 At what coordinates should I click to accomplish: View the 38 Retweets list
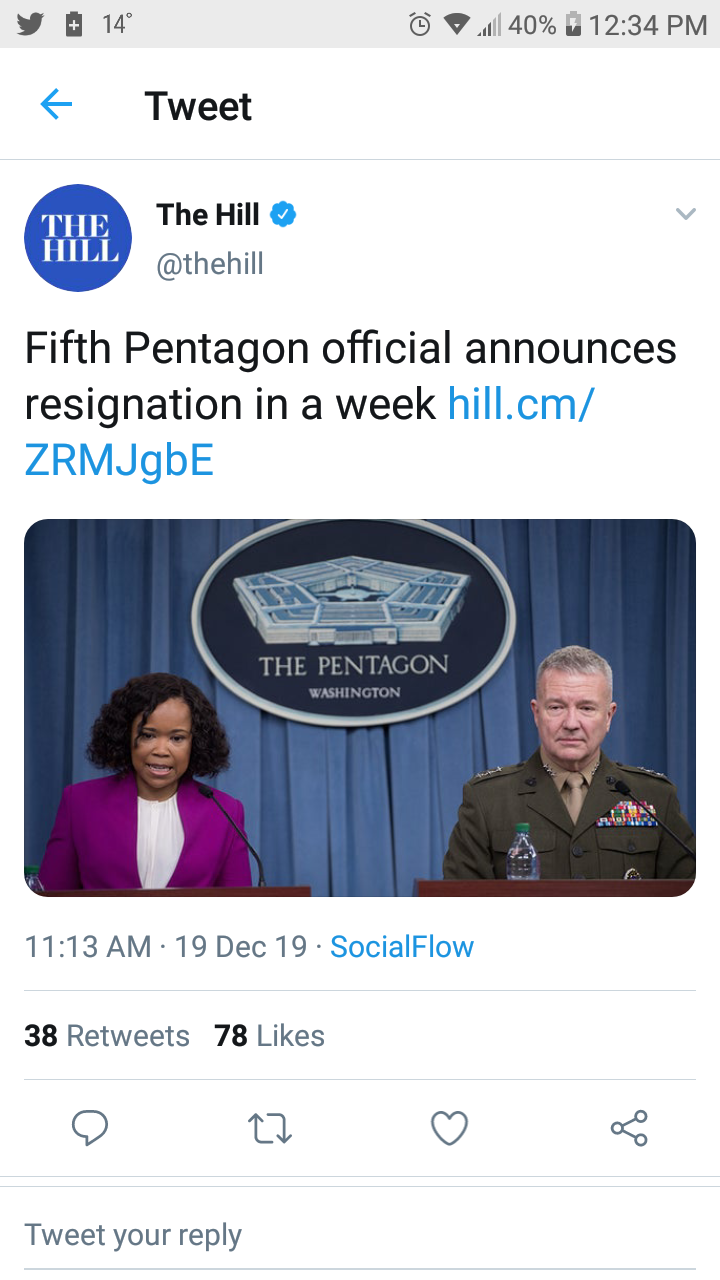[107, 1036]
